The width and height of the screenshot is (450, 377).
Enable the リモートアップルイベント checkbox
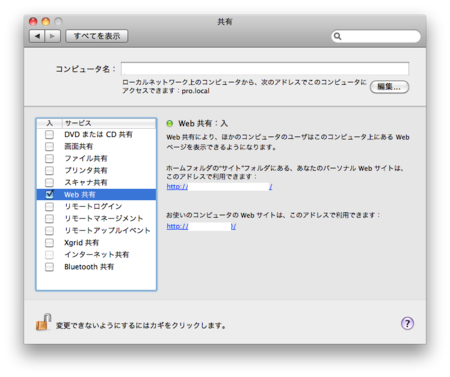pyautogui.click(x=49, y=230)
